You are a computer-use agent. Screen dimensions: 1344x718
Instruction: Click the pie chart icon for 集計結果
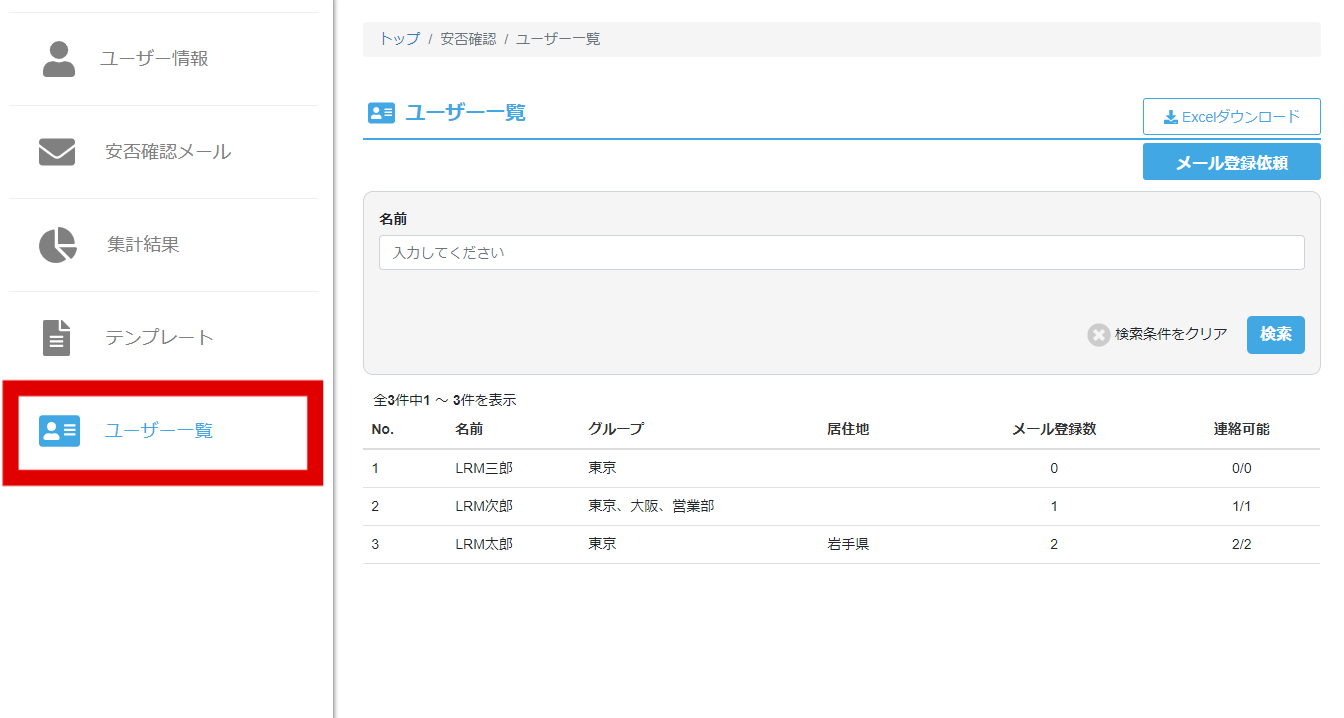(x=58, y=245)
